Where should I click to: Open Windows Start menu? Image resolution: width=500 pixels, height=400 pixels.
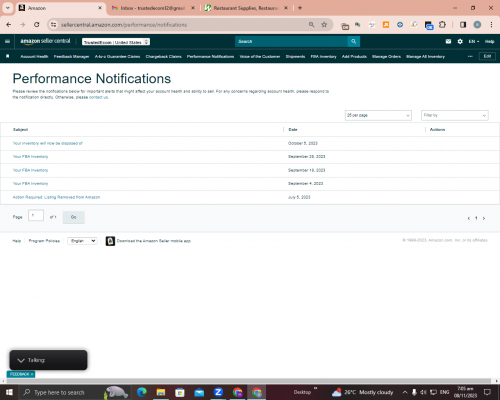click(9, 392)
